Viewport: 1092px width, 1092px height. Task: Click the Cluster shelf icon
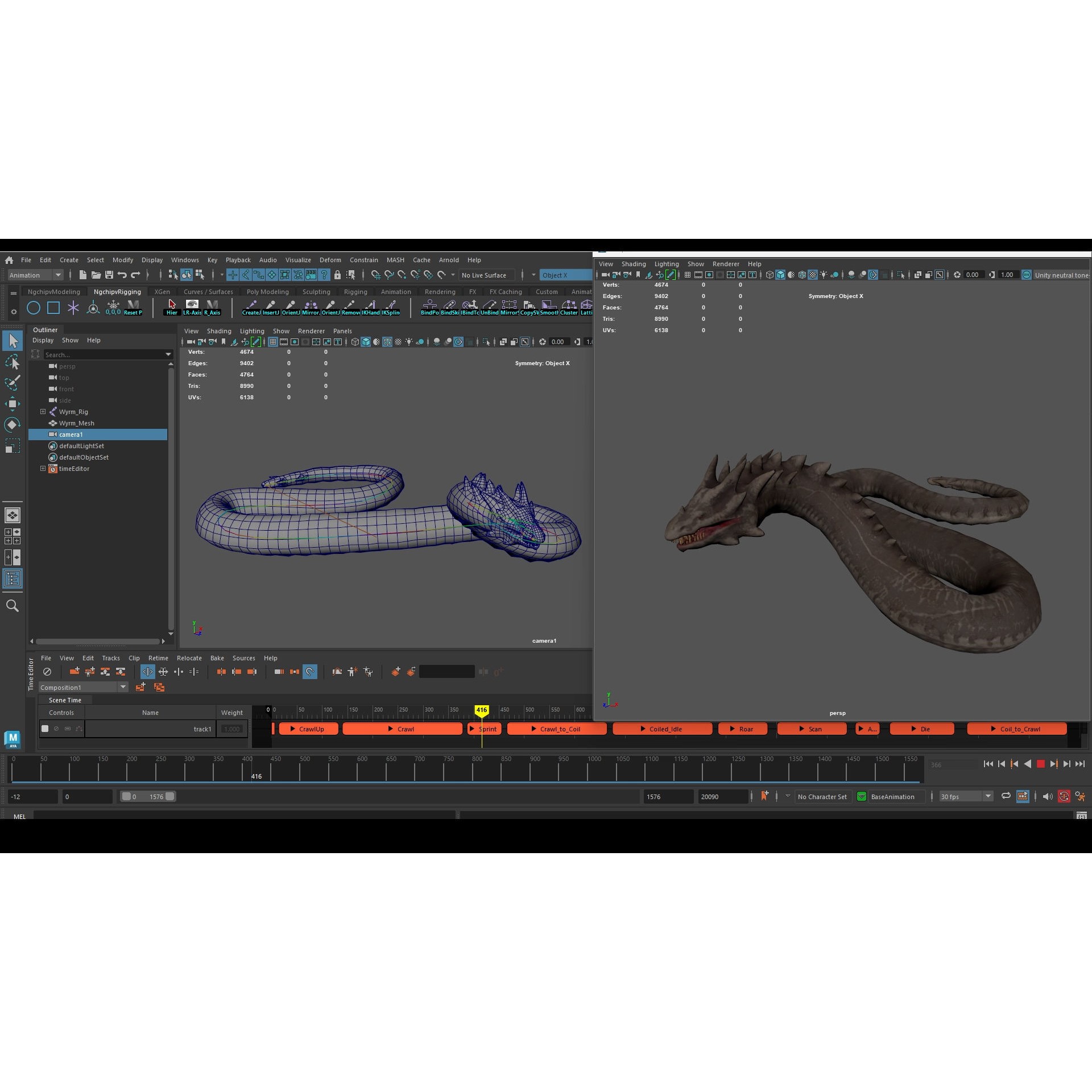[x=569, y=307]
